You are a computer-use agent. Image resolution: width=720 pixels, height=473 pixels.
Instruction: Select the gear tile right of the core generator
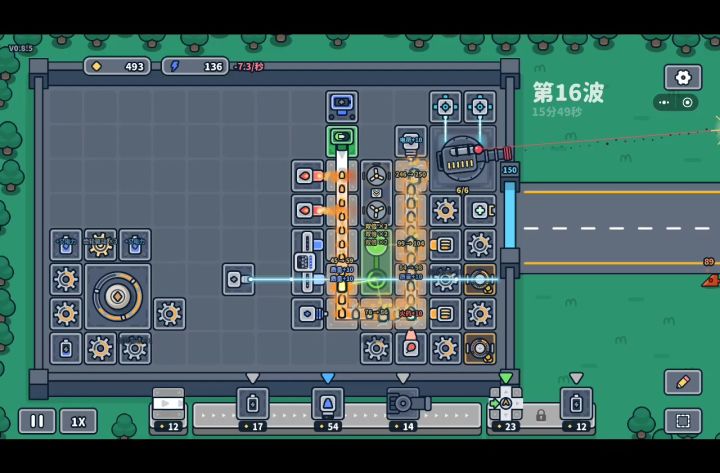pos(169,314)
